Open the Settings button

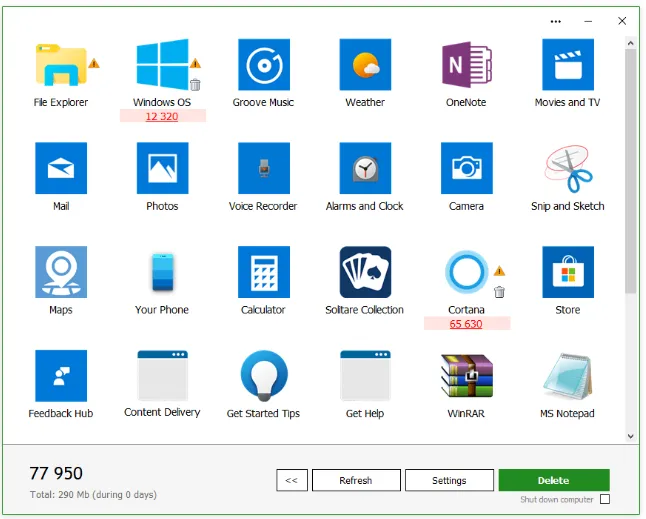pyautogui.click(x=449, y=480)
